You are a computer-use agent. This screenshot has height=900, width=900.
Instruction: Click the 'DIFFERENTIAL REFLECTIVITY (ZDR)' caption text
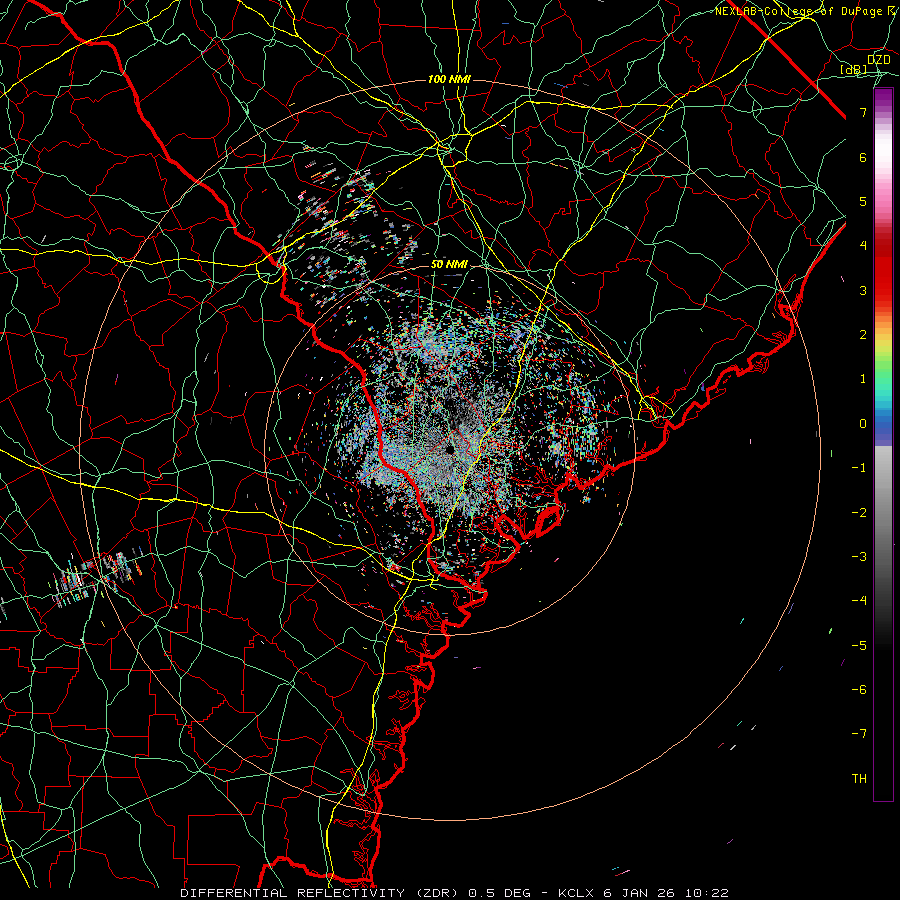(x=320, y=893)
